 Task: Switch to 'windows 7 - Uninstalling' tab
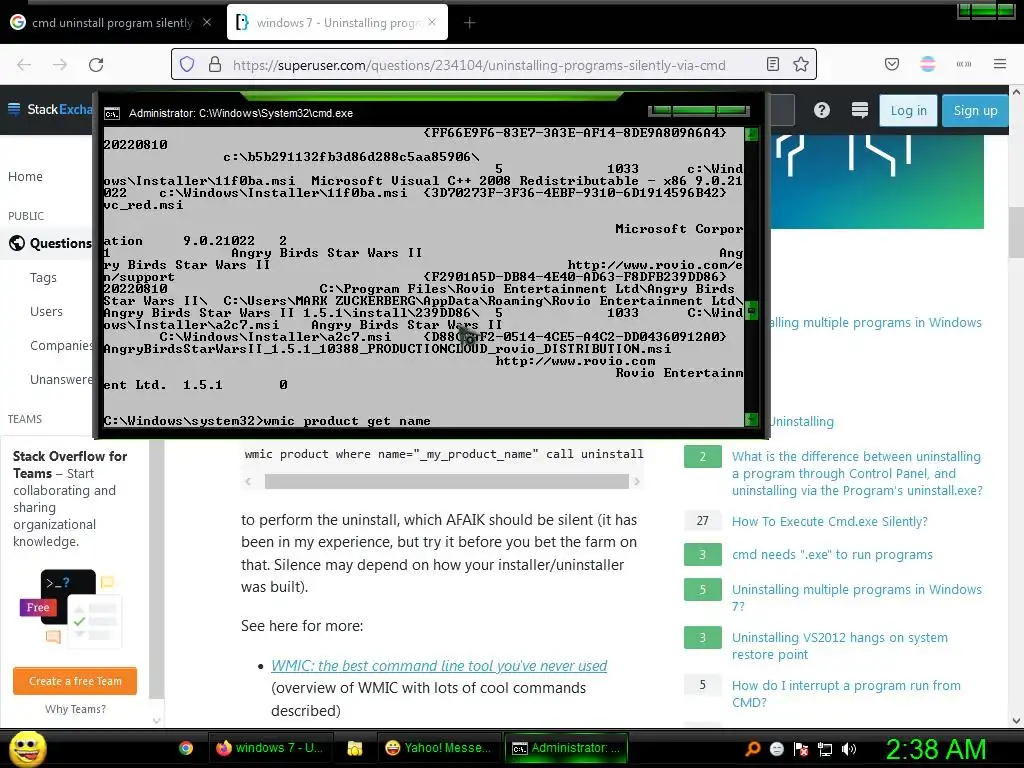pyautogui.click(x=337, y=23)
